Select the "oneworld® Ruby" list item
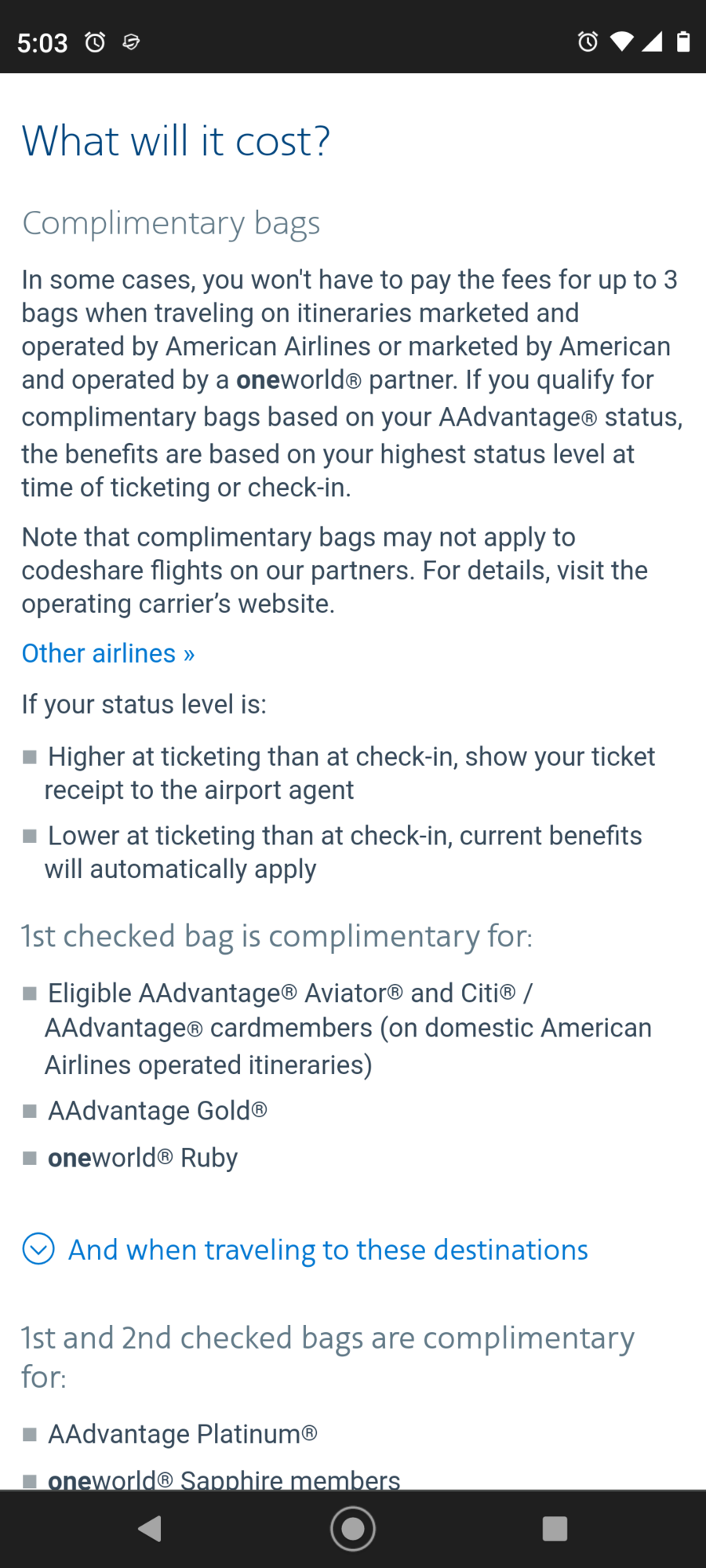Image resolution: width=706 pixels, height=1568 pixels. click(142, 1158)
